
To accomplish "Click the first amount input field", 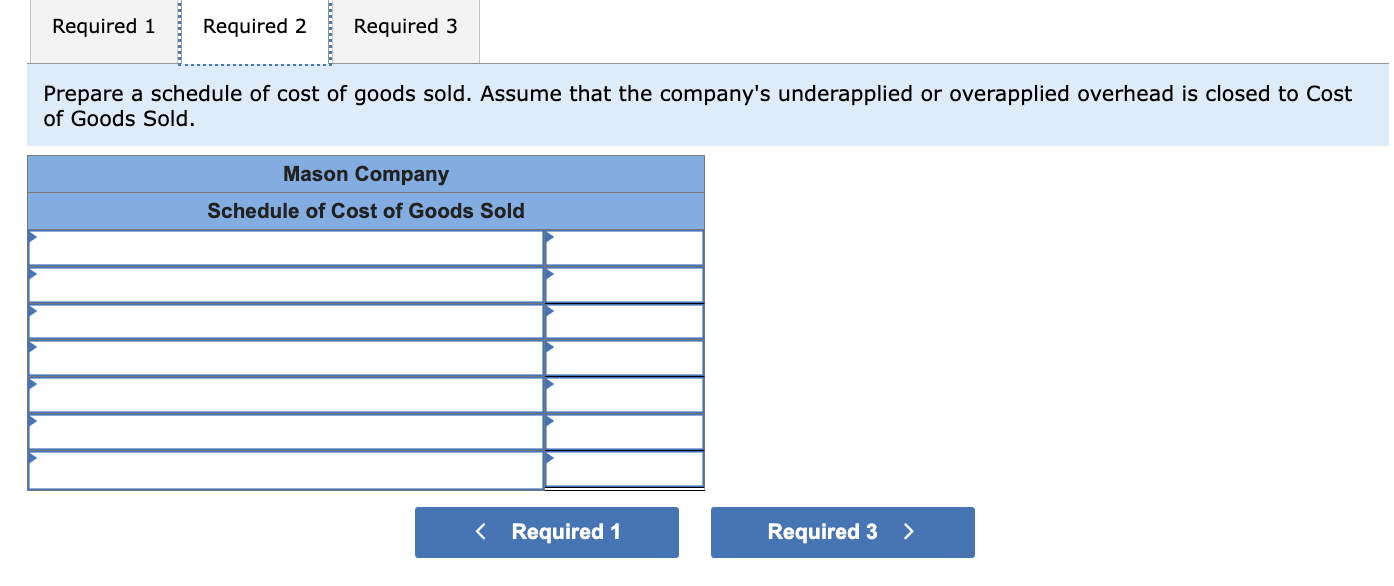I will pyautogui.click(x=625, y=247).
